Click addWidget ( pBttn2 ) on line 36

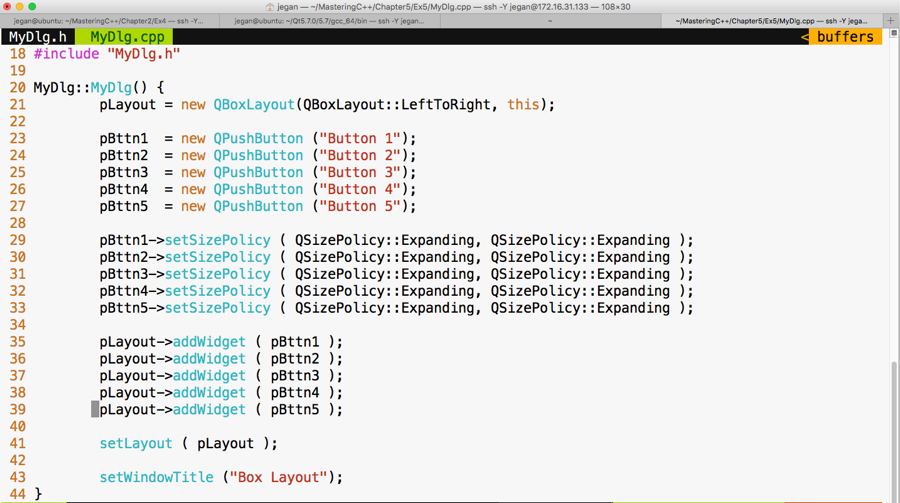[x=254, y=359]
